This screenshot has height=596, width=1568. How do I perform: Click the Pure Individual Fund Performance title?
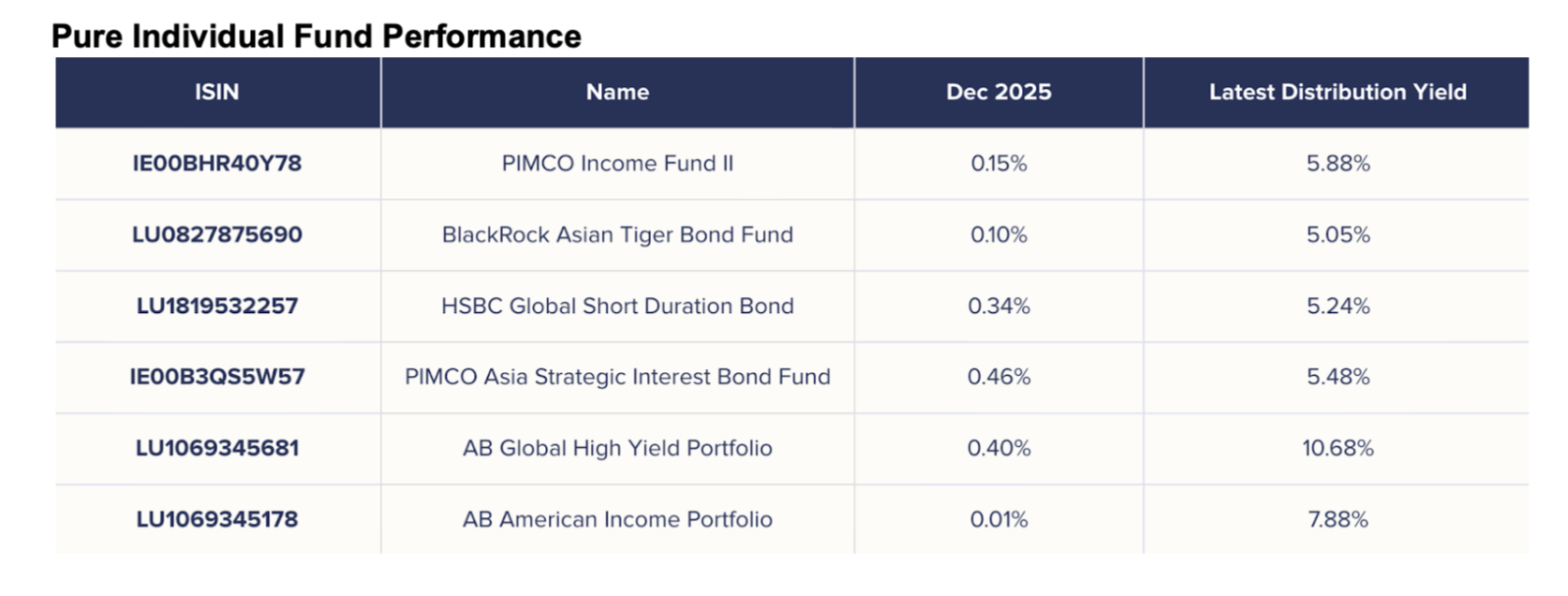point(317,36)
